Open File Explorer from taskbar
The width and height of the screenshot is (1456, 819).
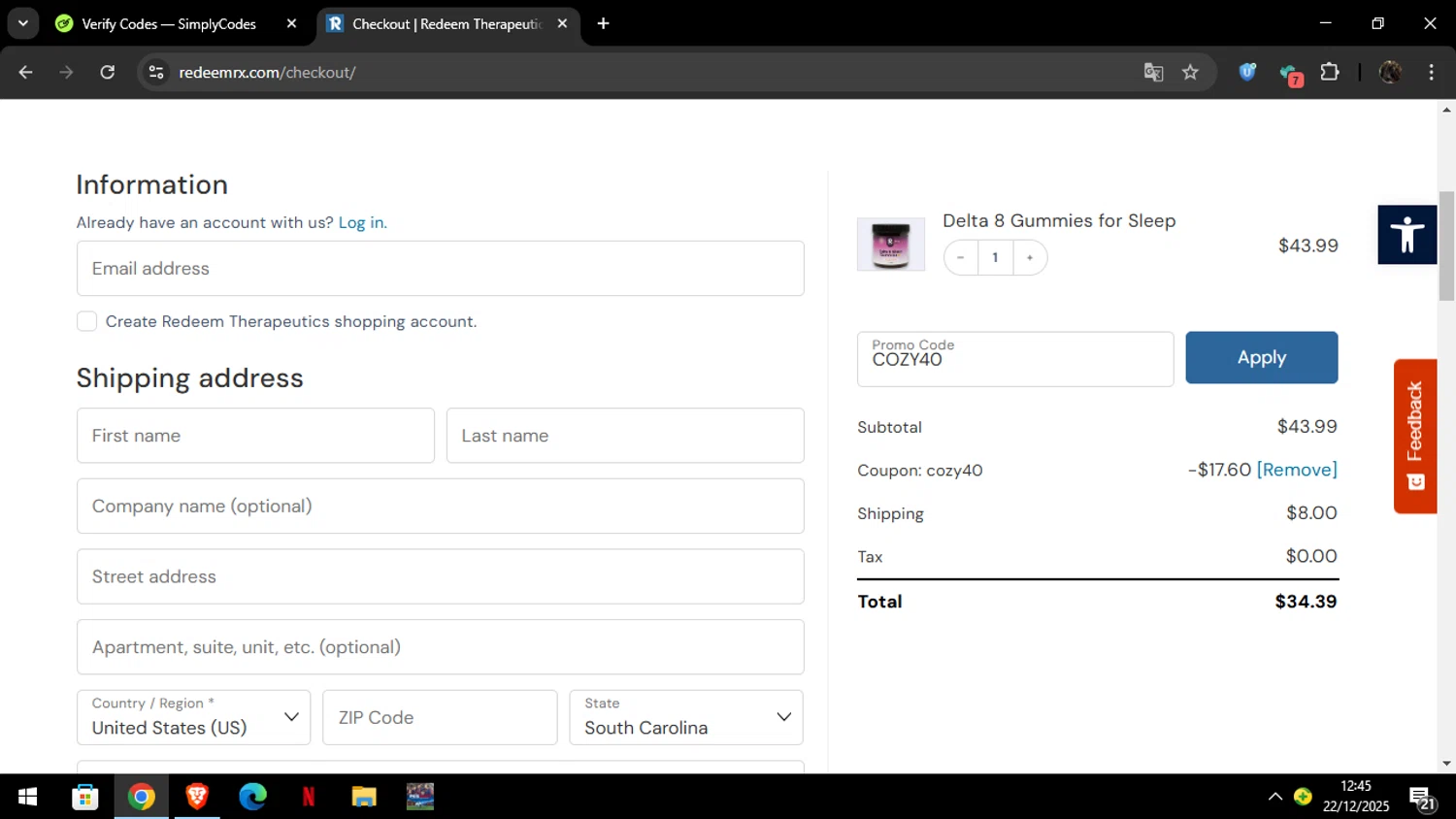pyautogui.click(x=364, y=797)
